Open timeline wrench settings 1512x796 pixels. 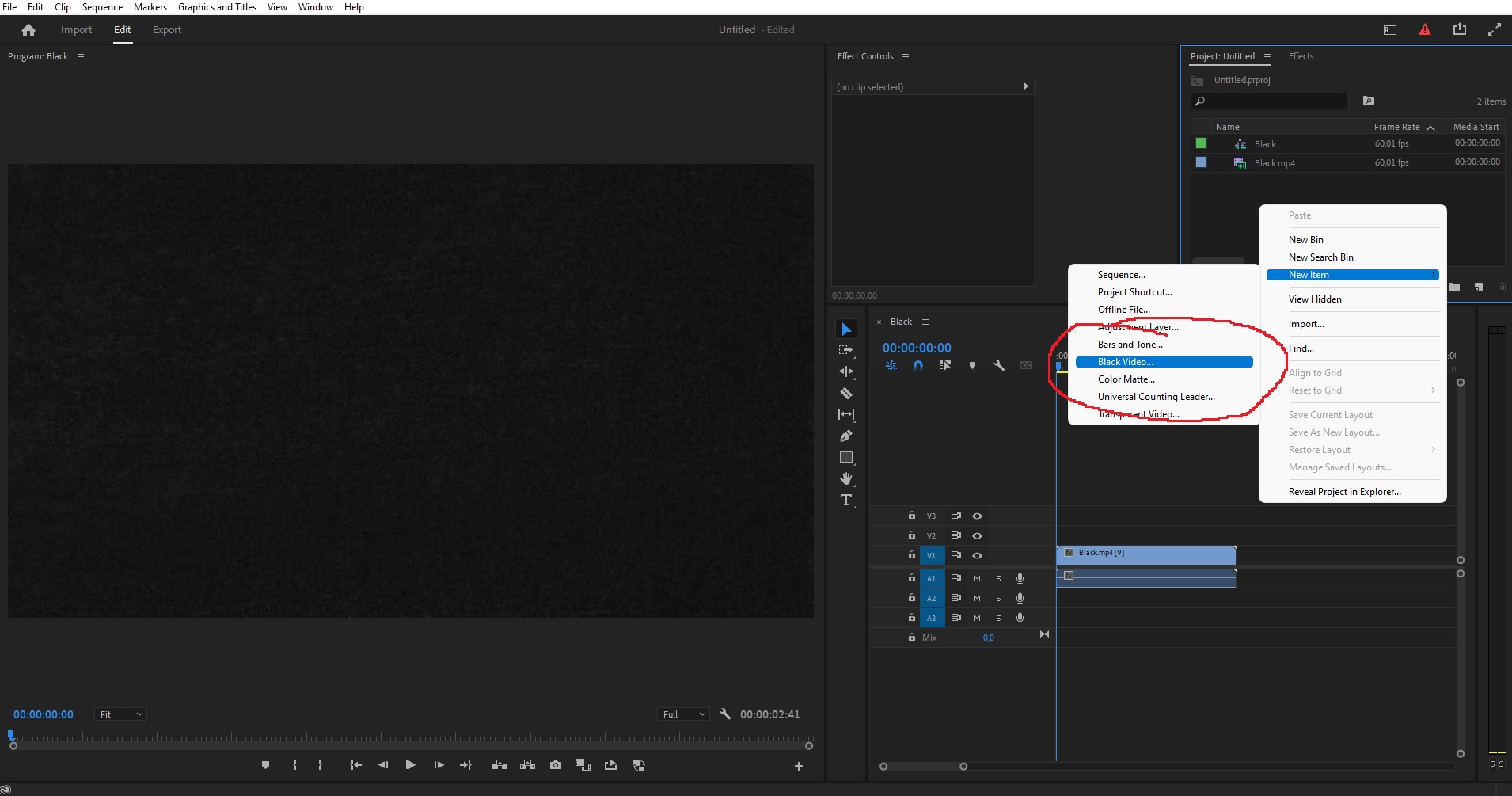click(x=999, y=365)
